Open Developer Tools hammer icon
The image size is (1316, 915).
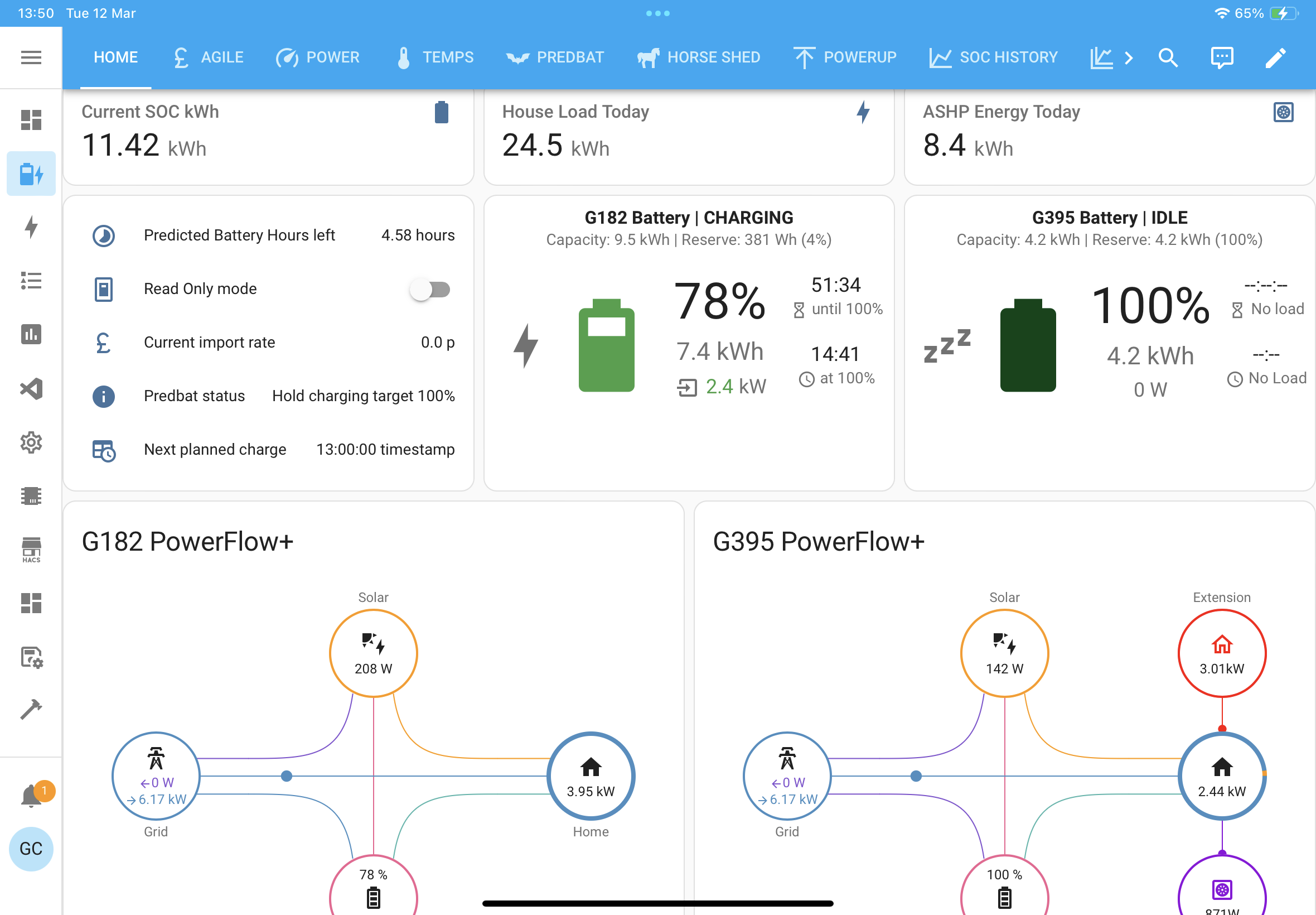point(31,710)
